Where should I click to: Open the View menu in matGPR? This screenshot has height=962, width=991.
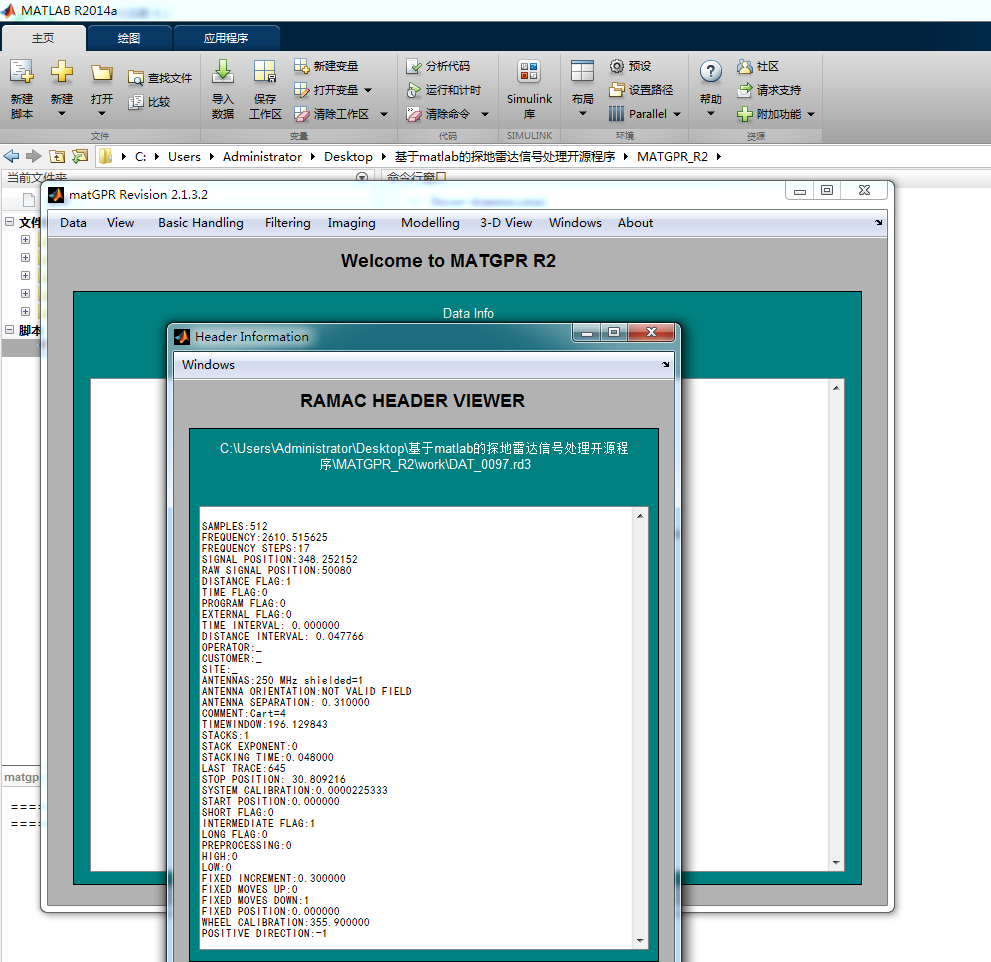(x=120, y=222)
